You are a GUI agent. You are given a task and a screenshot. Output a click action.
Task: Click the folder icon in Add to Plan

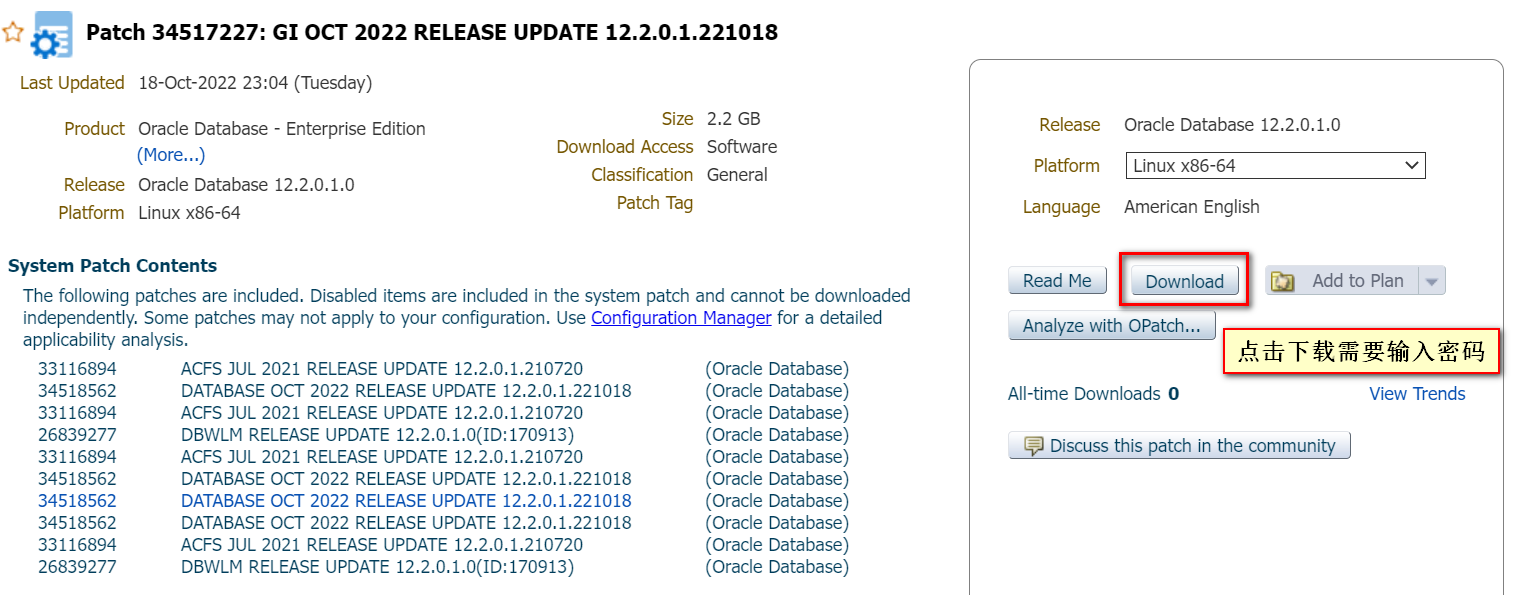coord(1283,282)
